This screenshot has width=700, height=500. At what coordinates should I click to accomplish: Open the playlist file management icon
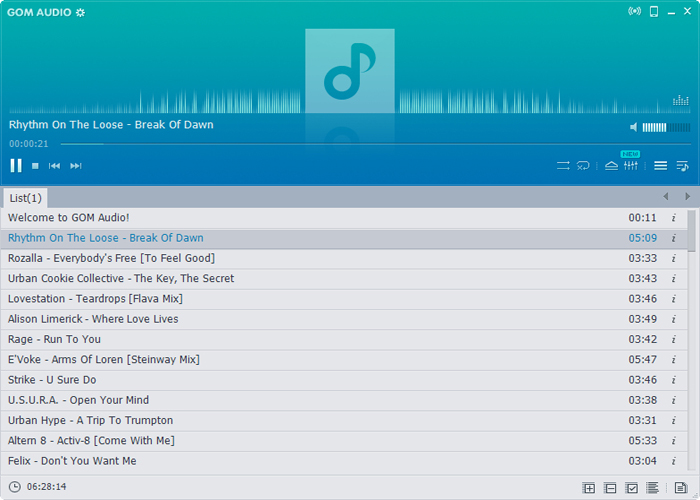[x=681, y=488]
